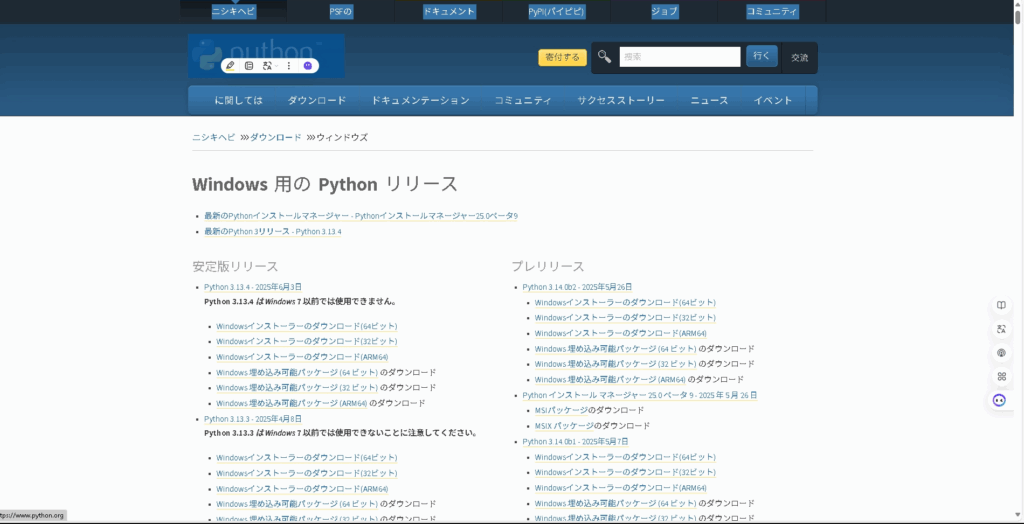Click the notes panel icon in floating toolbar
1024x524 pixels.
click(249, 65)
